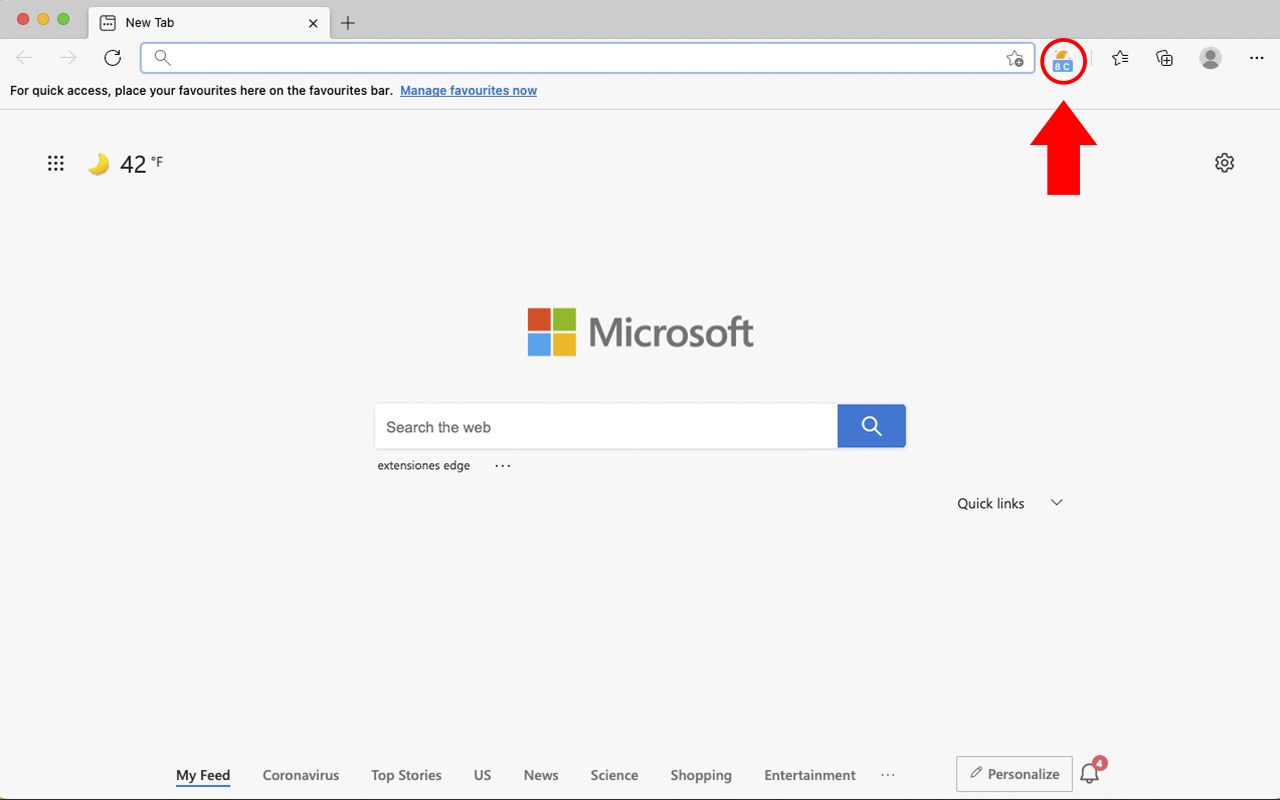
Task: Open the app launcher grid icon
Action: coord(56,163)
